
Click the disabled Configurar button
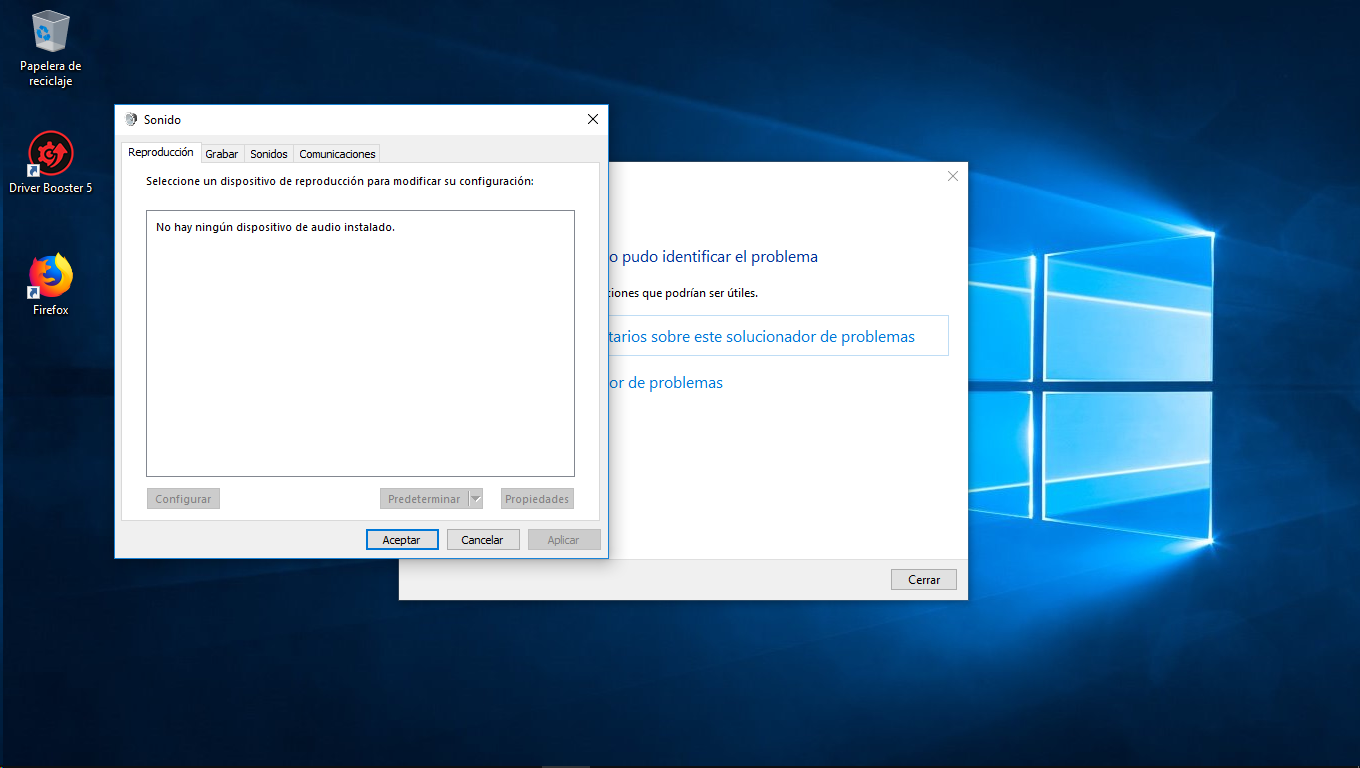click(x=183, y=499)
